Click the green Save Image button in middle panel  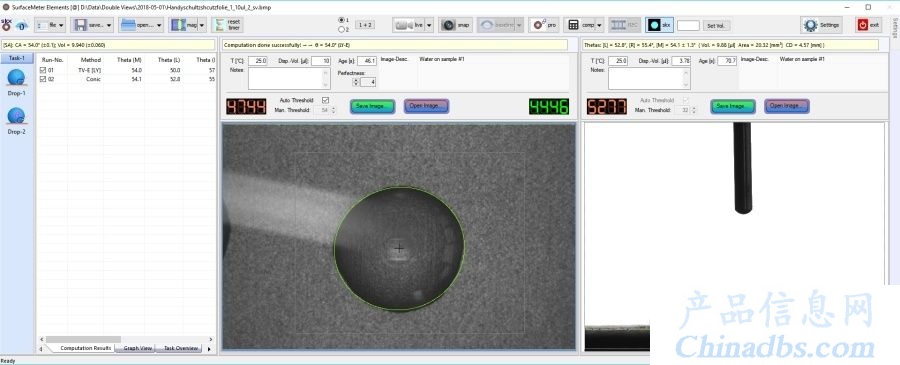coord(373,106)
